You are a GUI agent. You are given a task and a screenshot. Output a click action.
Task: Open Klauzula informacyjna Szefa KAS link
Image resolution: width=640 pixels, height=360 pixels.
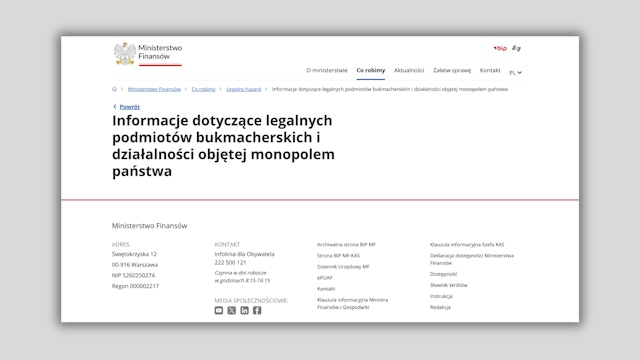coord(467,244)
